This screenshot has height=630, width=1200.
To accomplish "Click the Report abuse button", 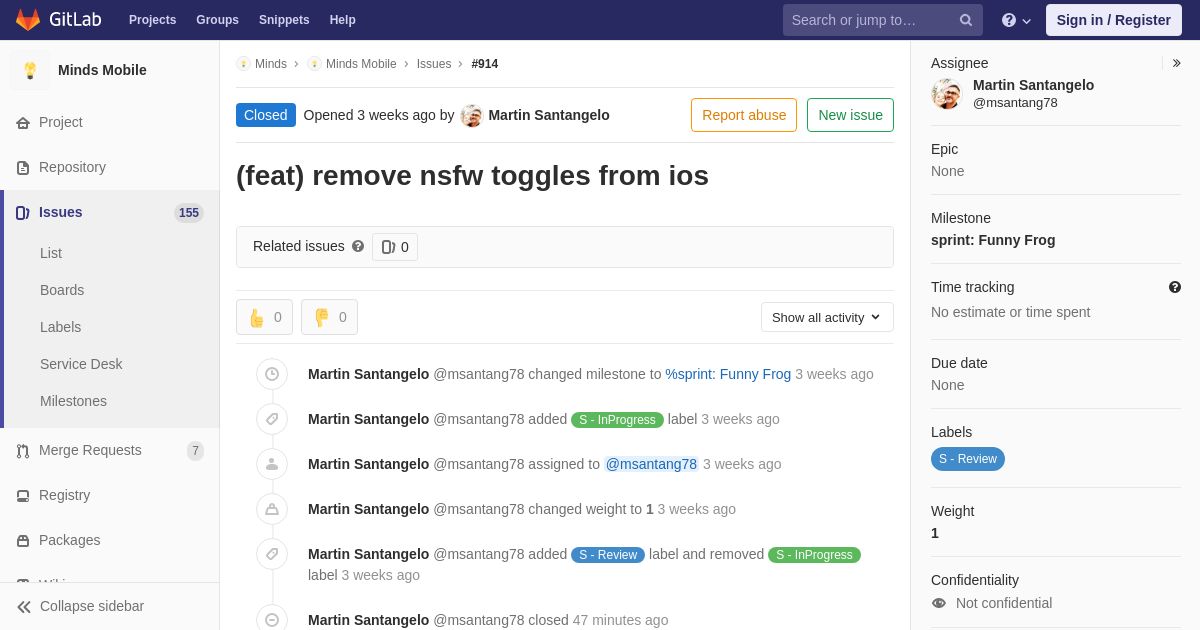I will (x=744, y=115).
